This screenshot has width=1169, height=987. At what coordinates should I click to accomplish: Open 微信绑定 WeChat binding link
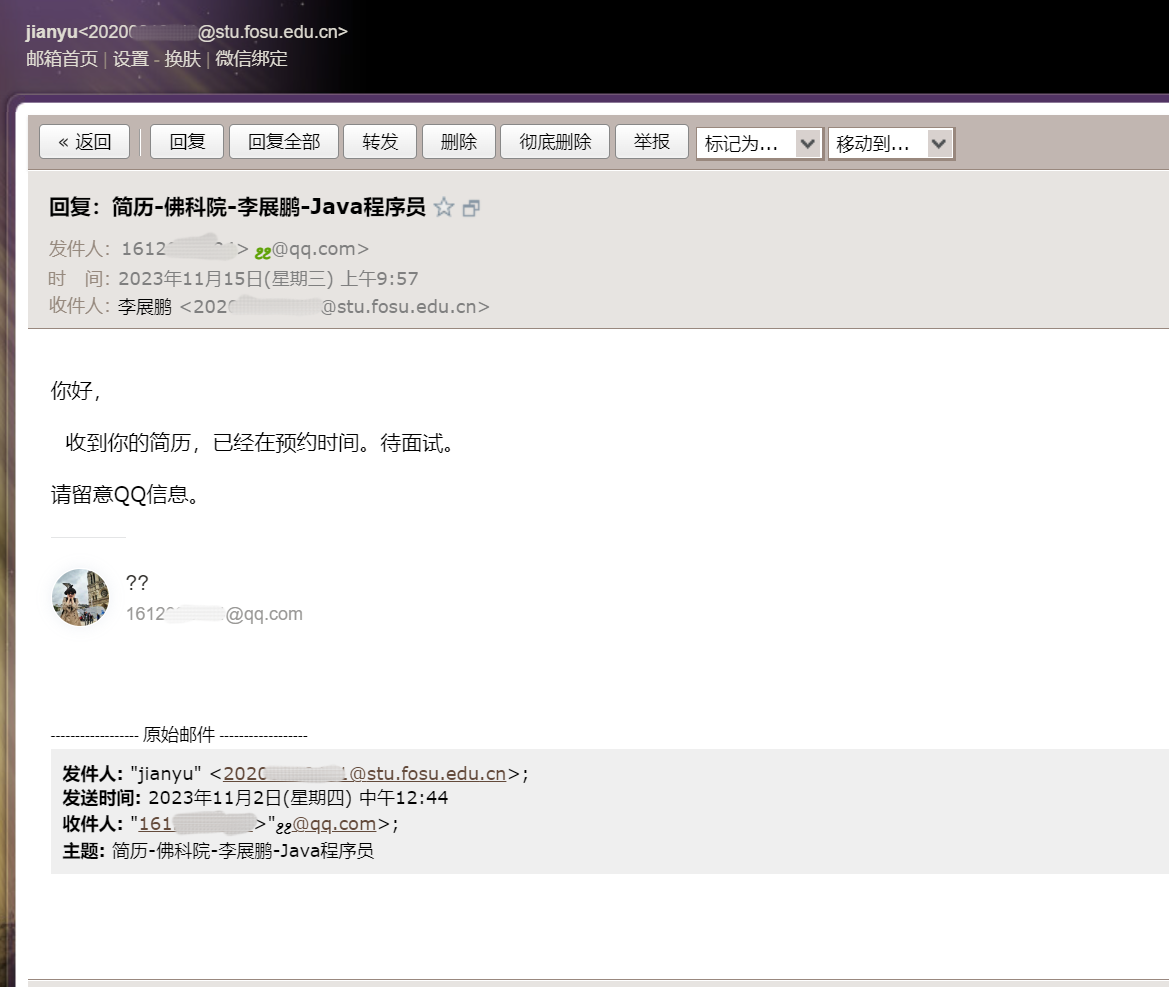(x=251, y=59)
